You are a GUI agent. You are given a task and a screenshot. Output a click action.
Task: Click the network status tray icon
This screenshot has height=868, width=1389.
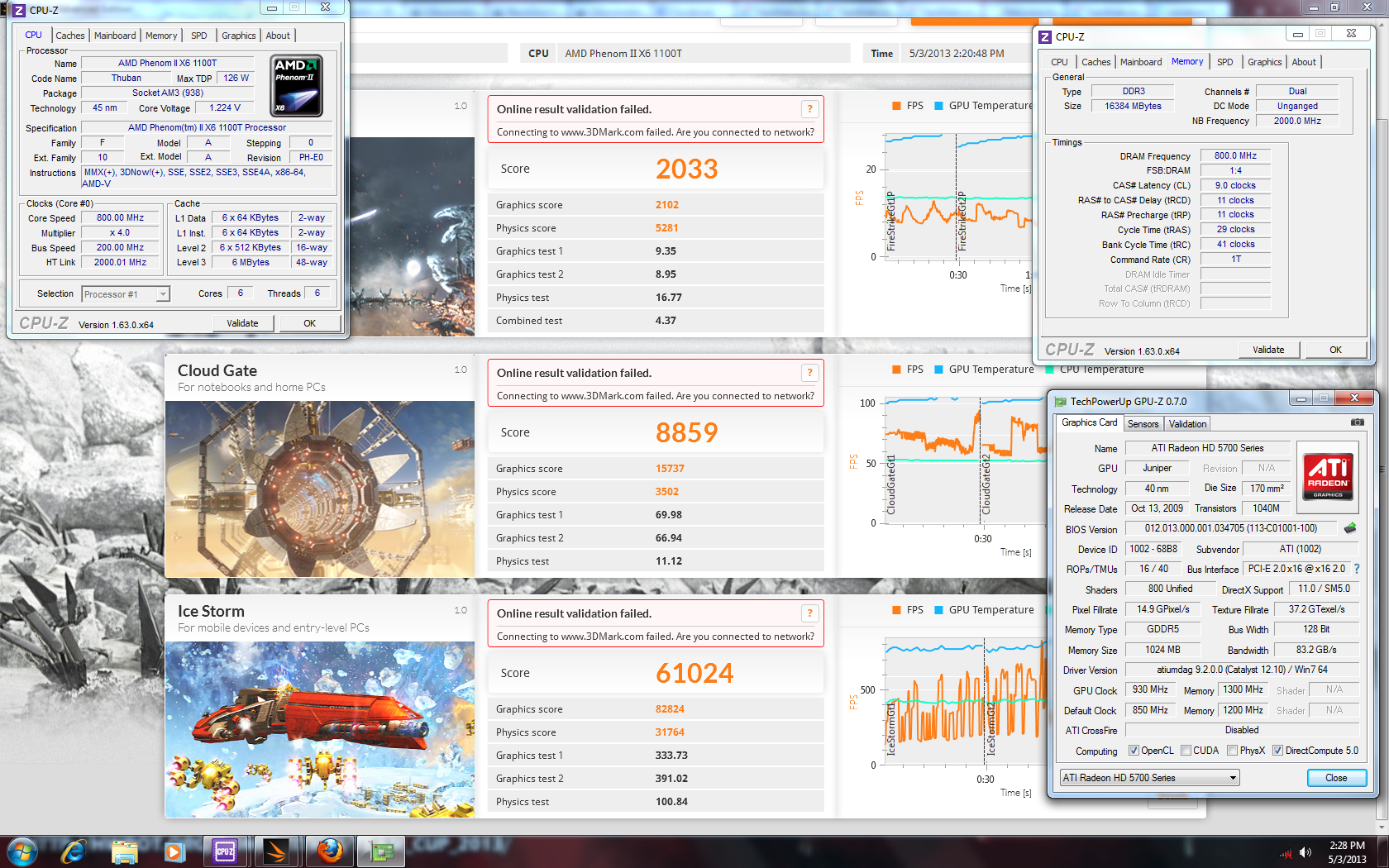click(x=1286, y=853)
